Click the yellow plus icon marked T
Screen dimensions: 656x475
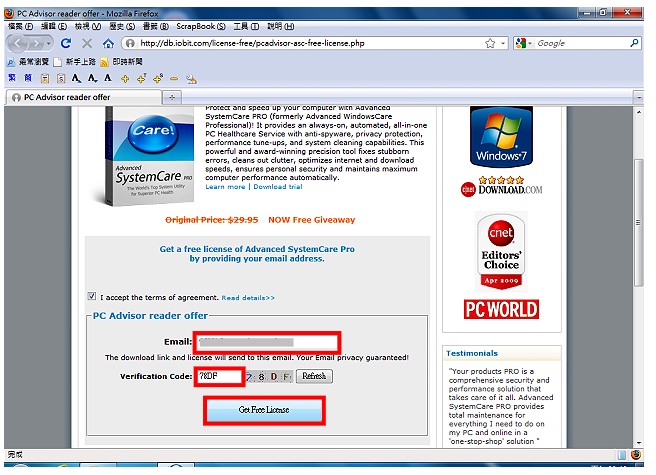pos(141,78)
